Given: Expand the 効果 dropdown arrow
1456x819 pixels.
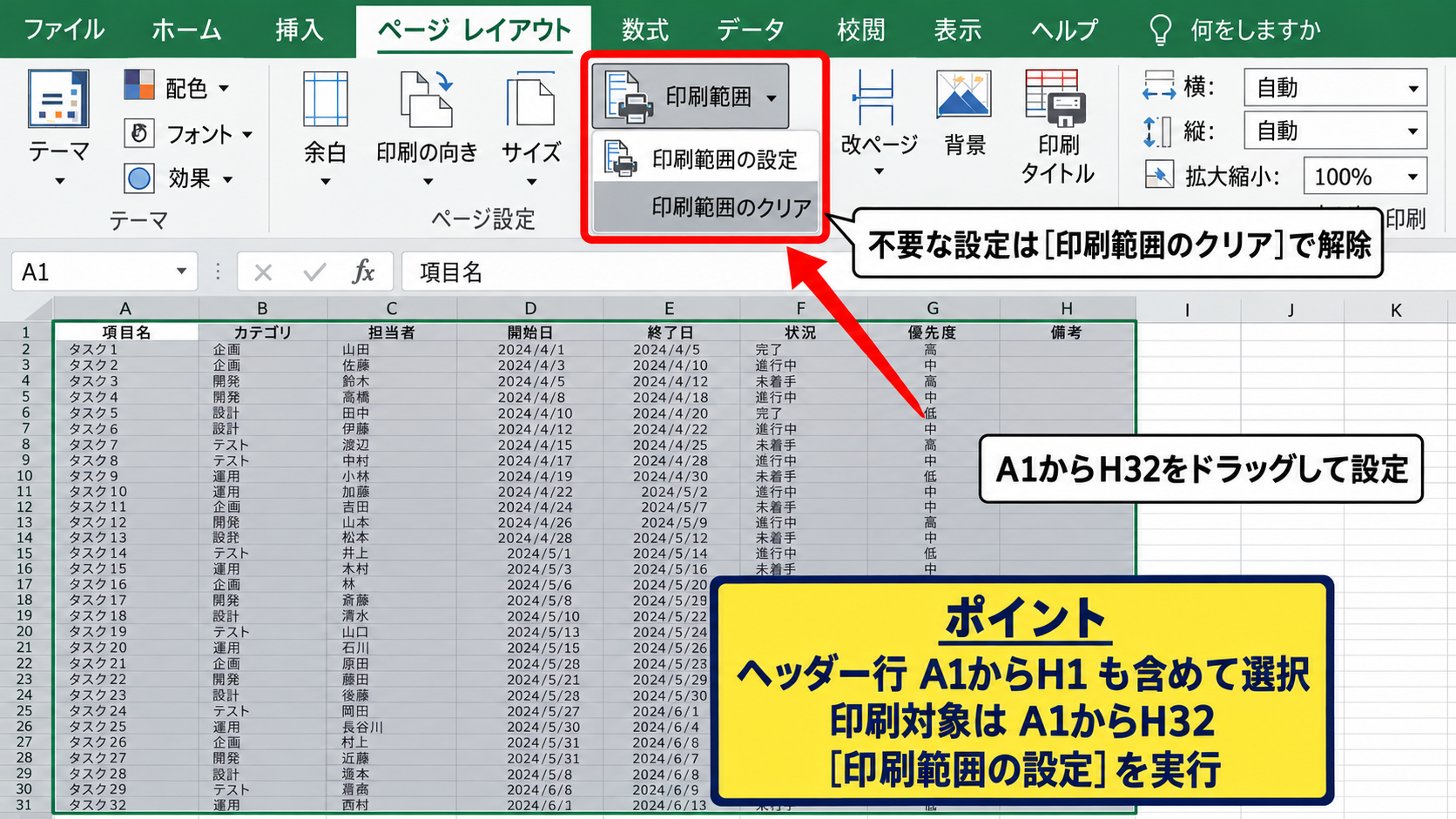Looking at the screenshot, I should coord(227,179).
